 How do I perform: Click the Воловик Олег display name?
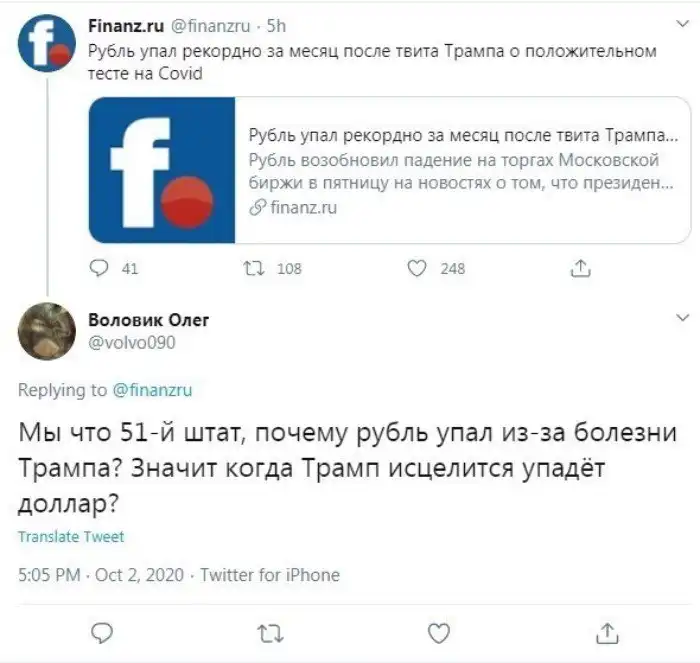(x=148, y=320)
